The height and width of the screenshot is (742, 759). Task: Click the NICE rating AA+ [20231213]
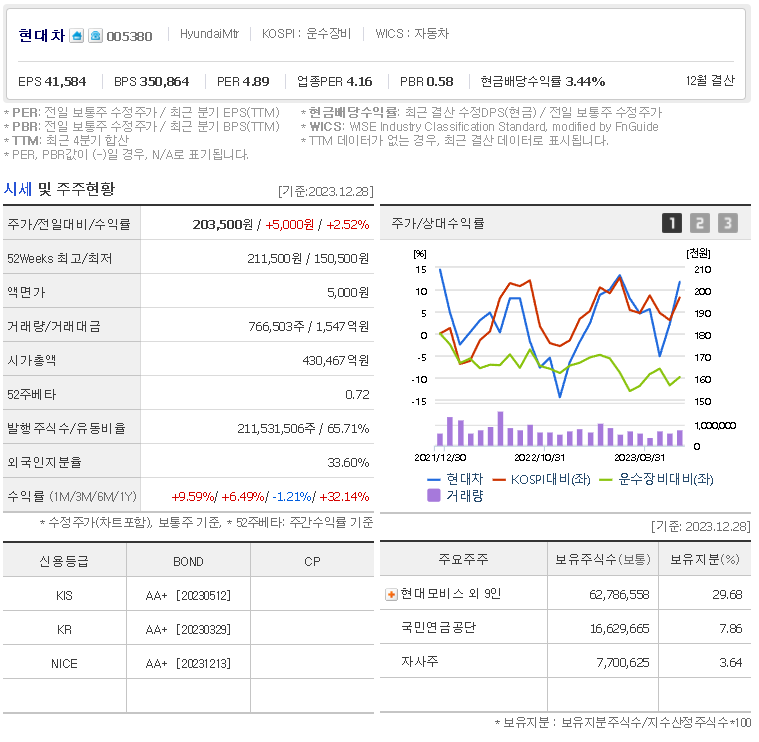(x=188, y=663)
